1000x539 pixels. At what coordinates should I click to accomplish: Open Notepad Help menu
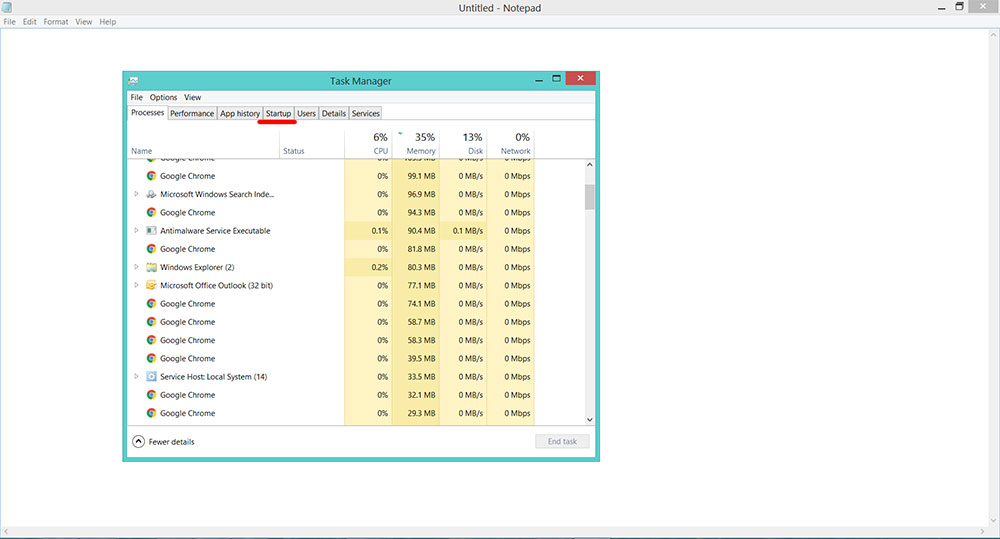[x=108, y=22]
